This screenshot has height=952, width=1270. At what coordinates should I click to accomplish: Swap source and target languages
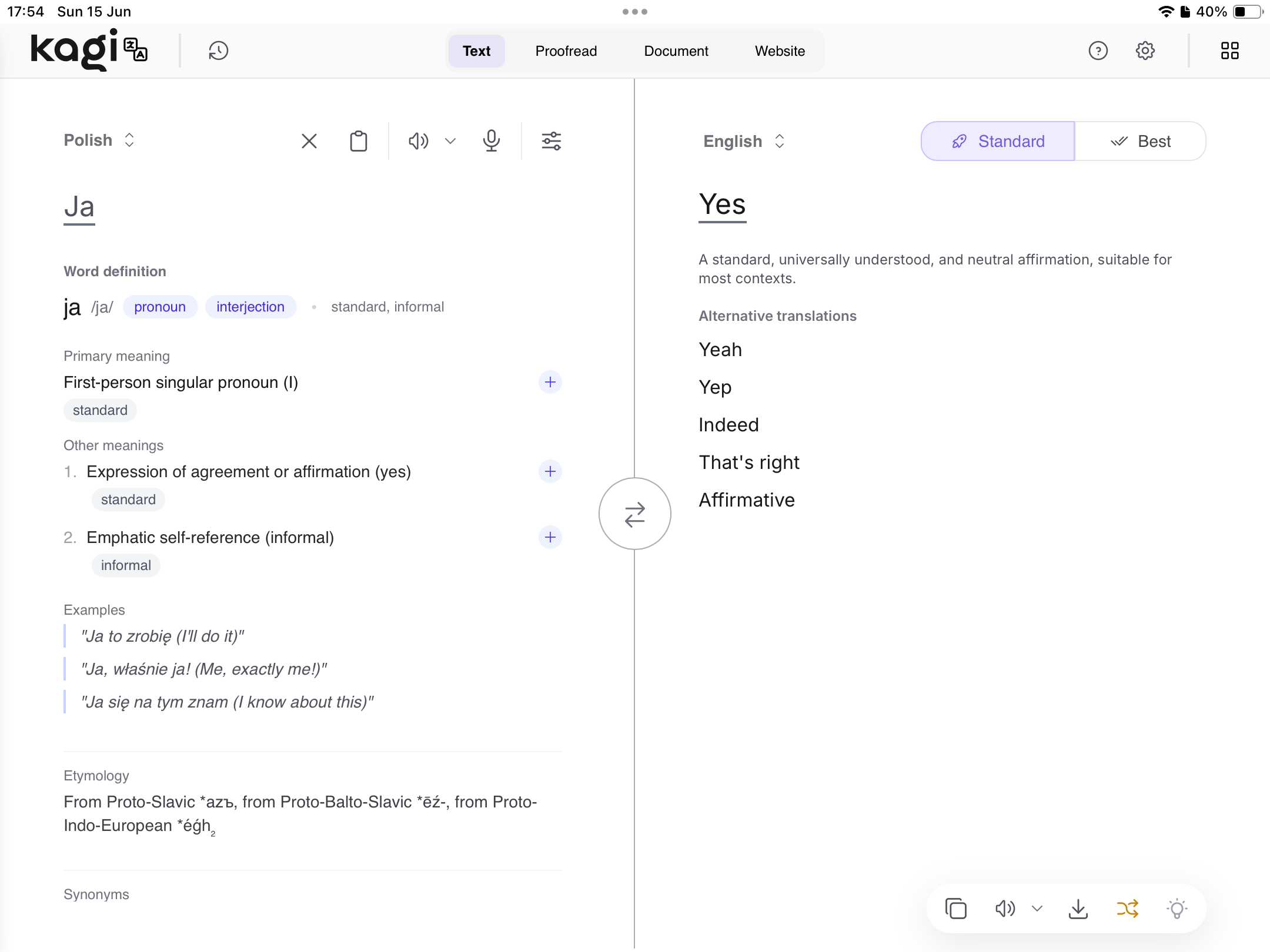pos(635,514)
